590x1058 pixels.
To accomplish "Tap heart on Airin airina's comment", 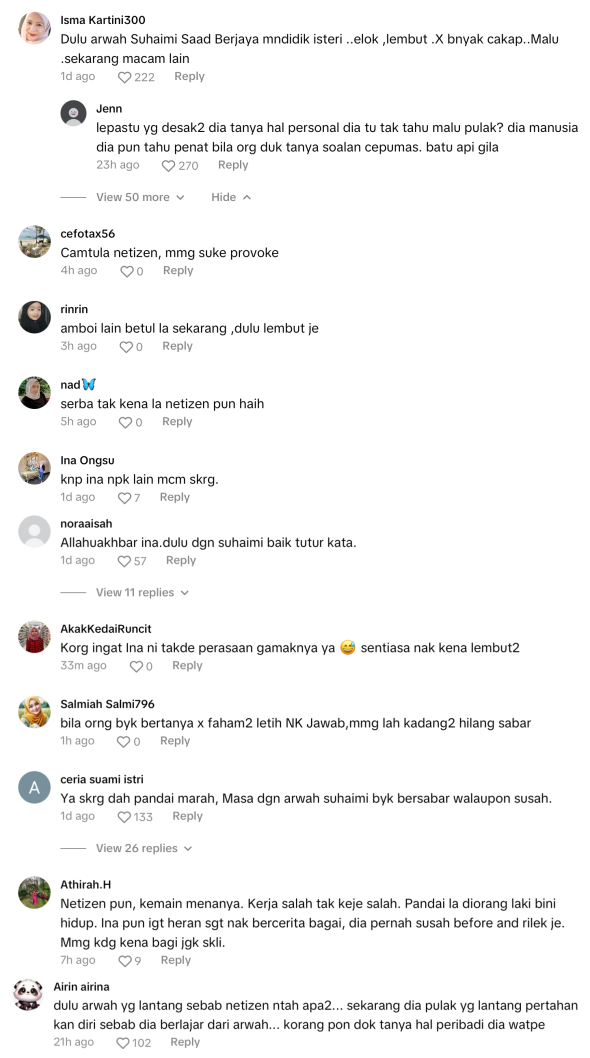I will click(x=123, y=1043).
